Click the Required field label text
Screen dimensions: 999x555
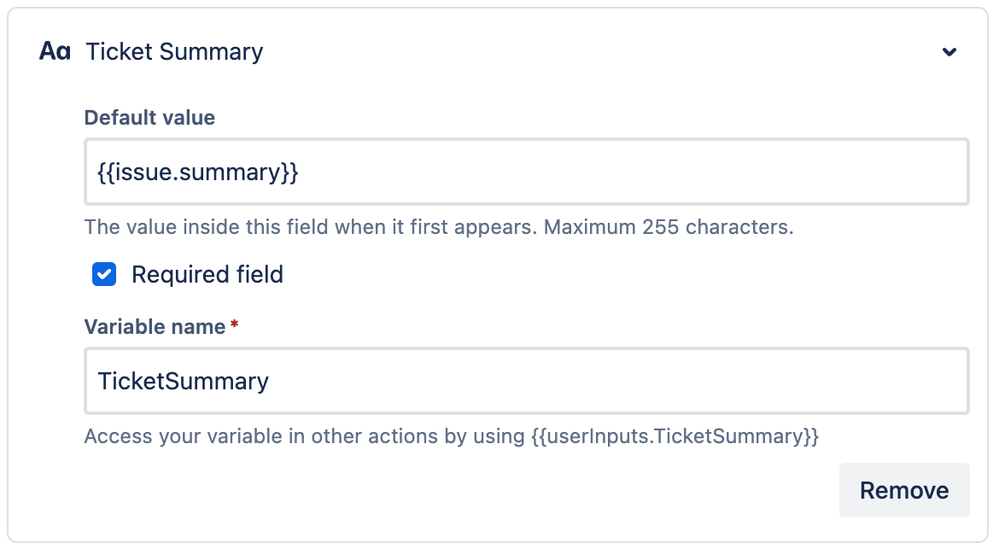[207, 274]
